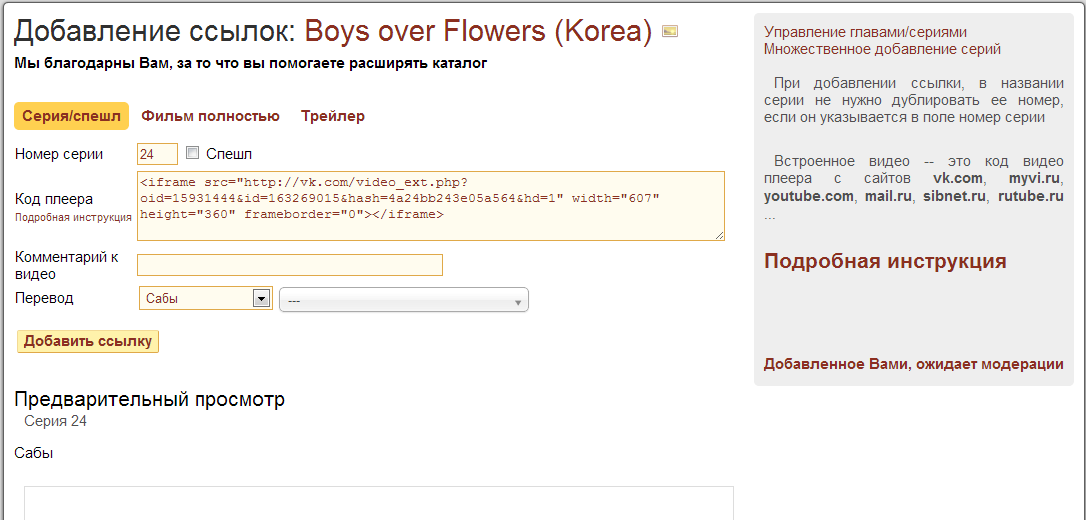View Добавленное Вами, ожидает модерации
Image resolution: width=1086 pixels, height=520 pixels.
[913, 364]
